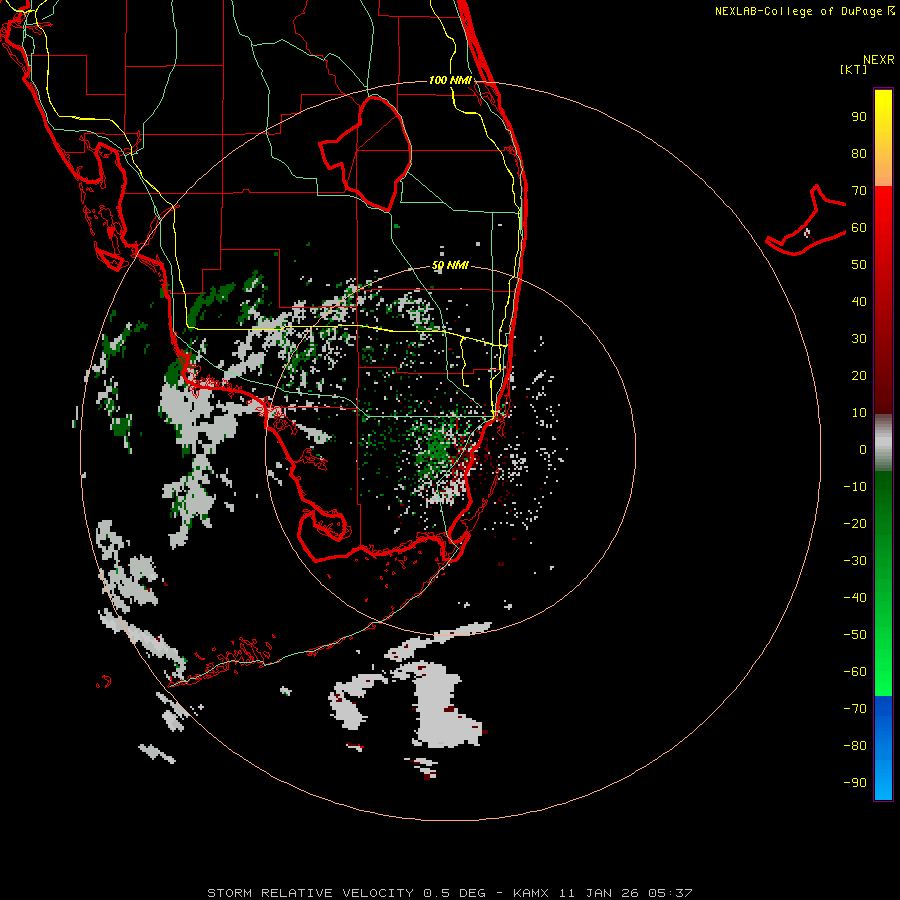
Task: Click the 40 value on the velocity scale
Action: point(859,302)
